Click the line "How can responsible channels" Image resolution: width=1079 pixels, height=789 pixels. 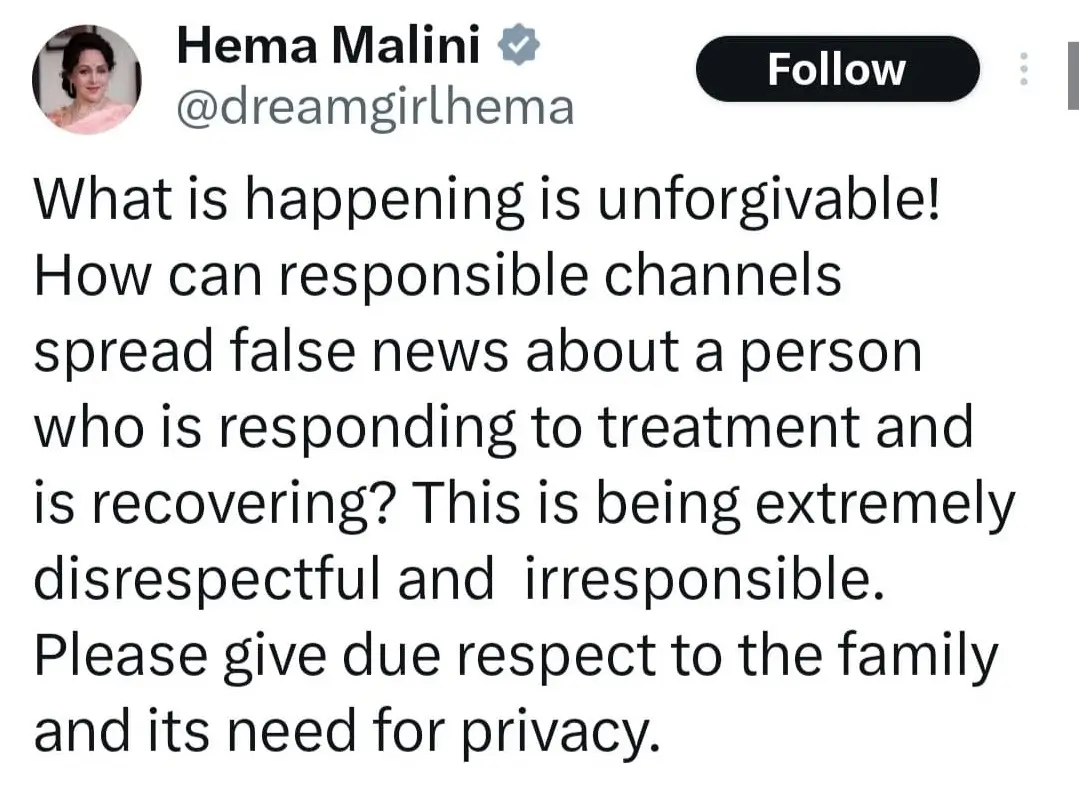click(437, 277)
